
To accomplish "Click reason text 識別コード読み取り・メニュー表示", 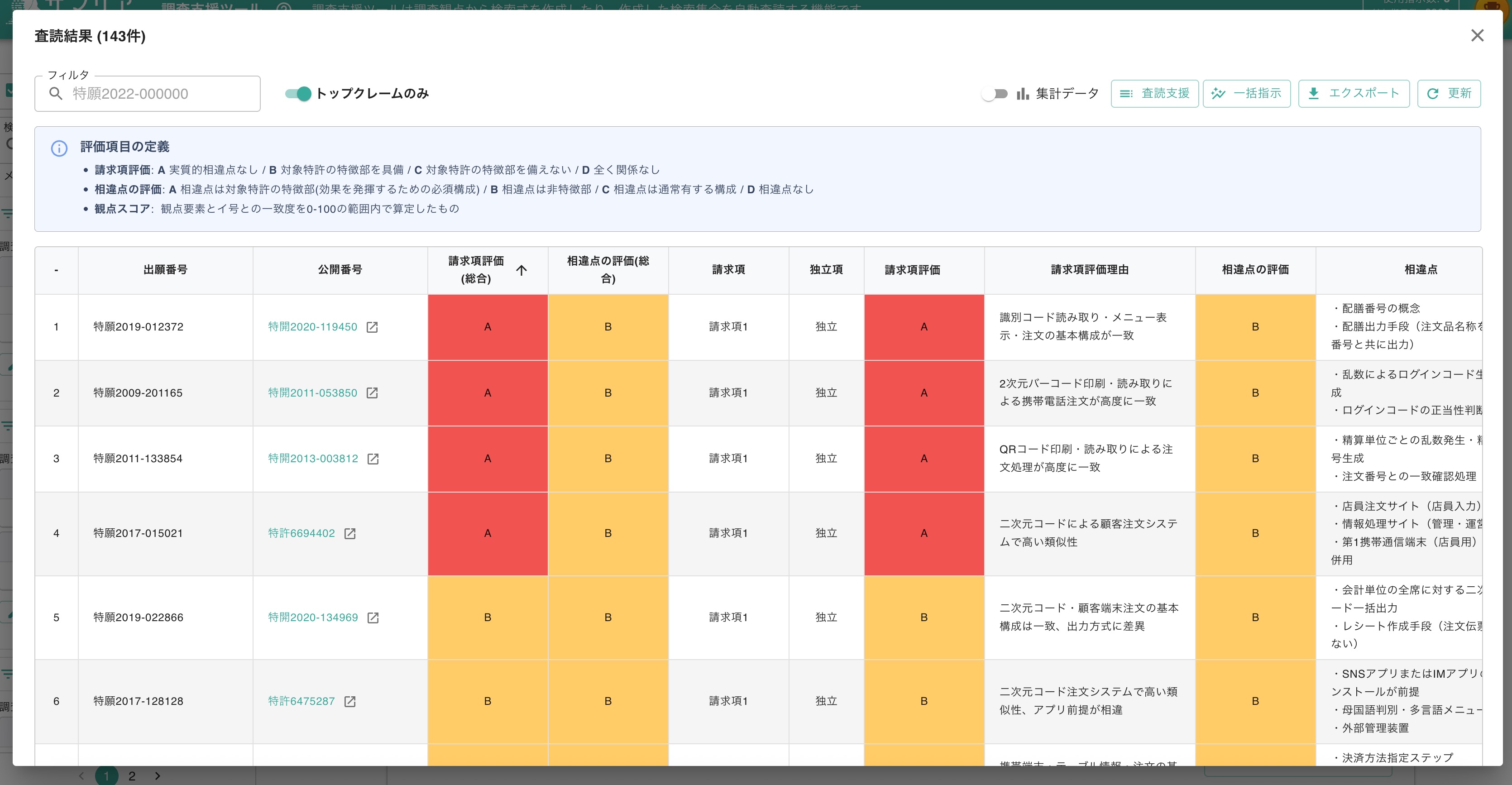I will (x=1083, y=326).
